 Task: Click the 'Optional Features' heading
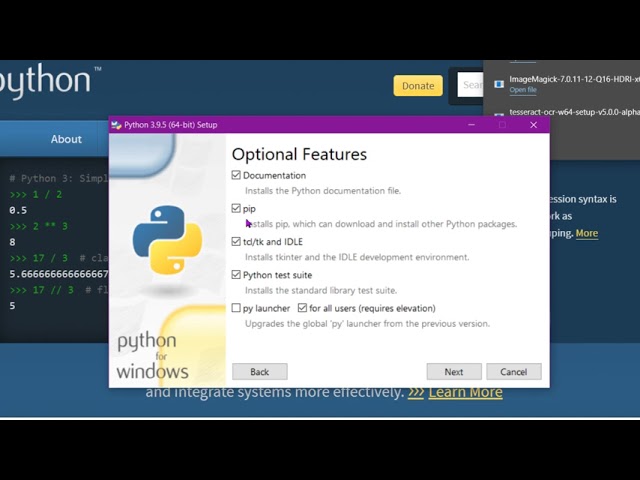pos(299,154)
